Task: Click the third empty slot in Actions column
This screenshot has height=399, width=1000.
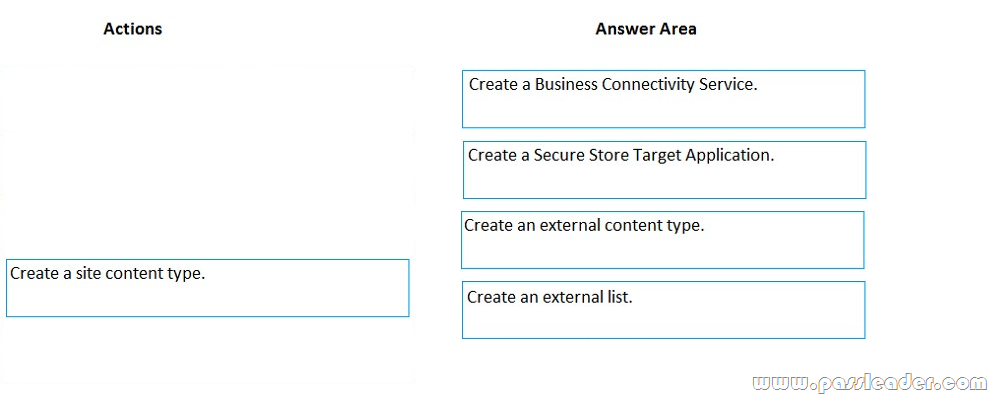Action: (x=207, y=223)
